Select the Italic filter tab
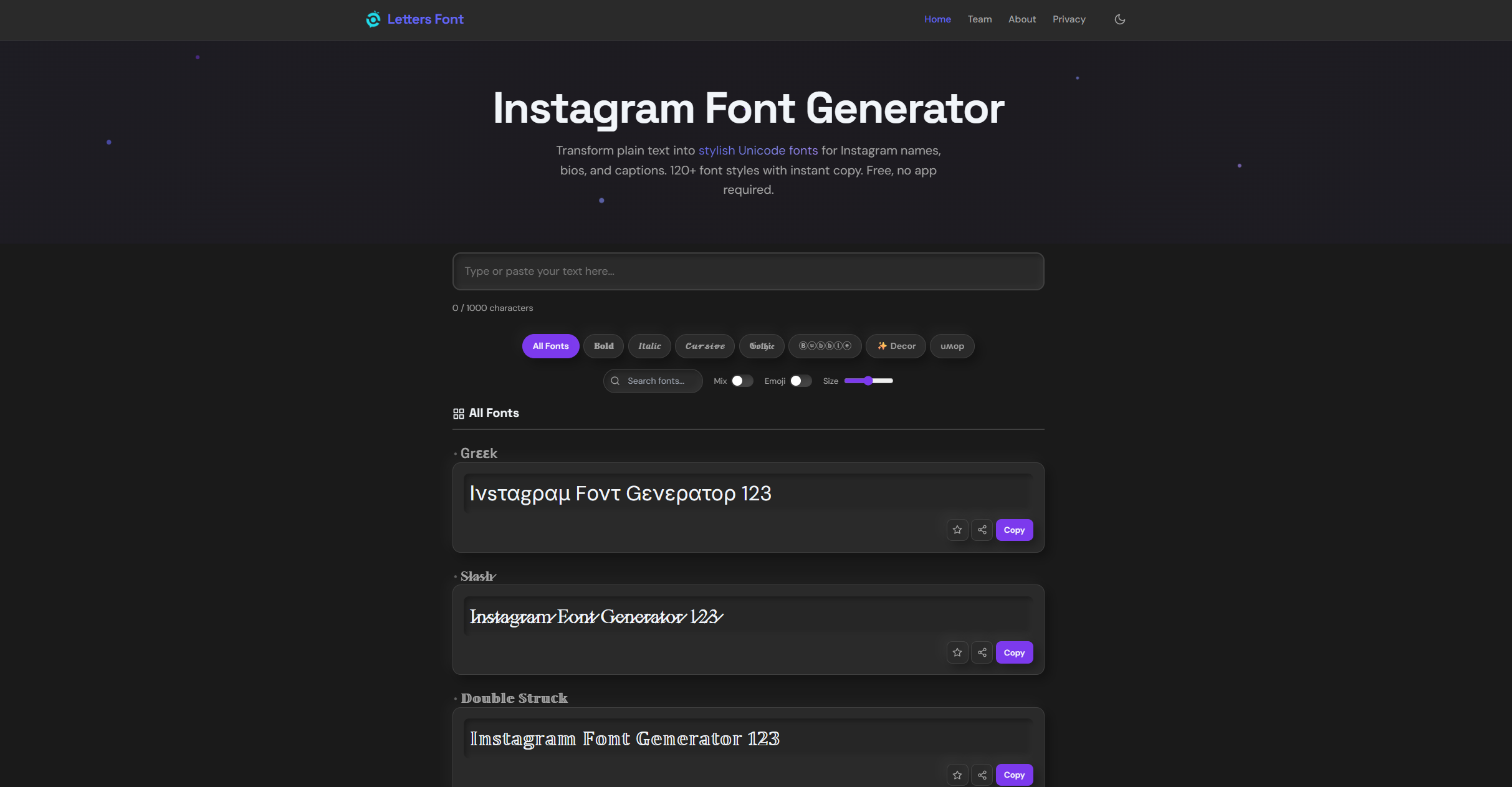The width and height of the screenshot is (1512, 787). tap(649, 346)
